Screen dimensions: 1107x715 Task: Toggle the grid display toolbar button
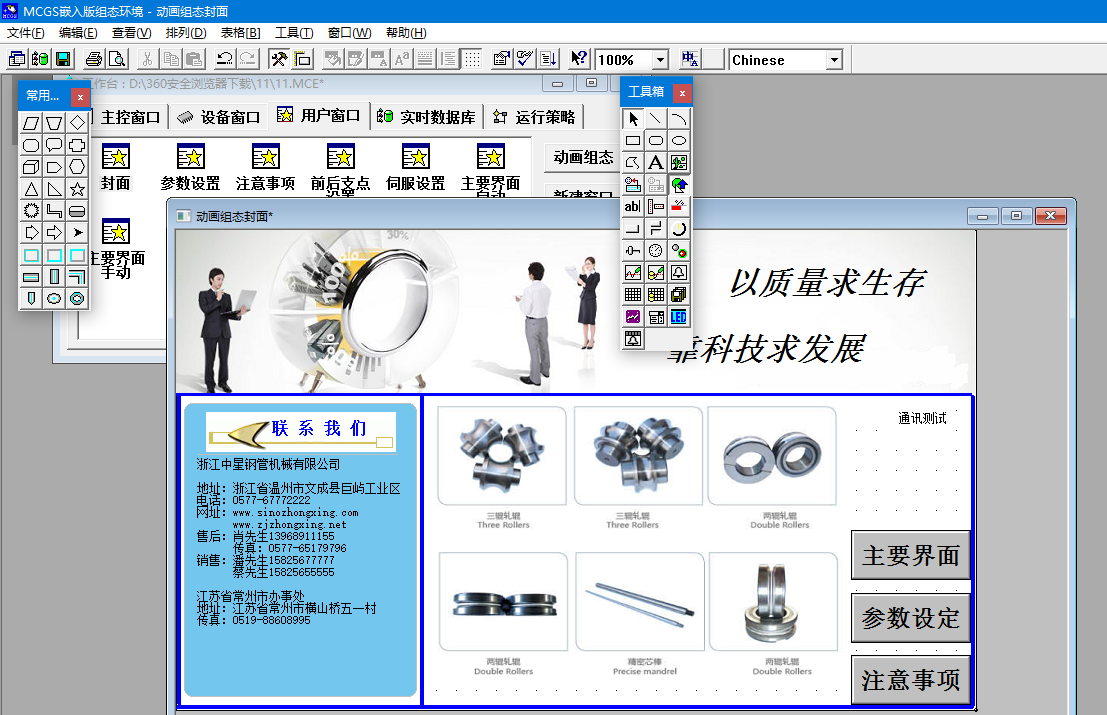tap(472, 59)
